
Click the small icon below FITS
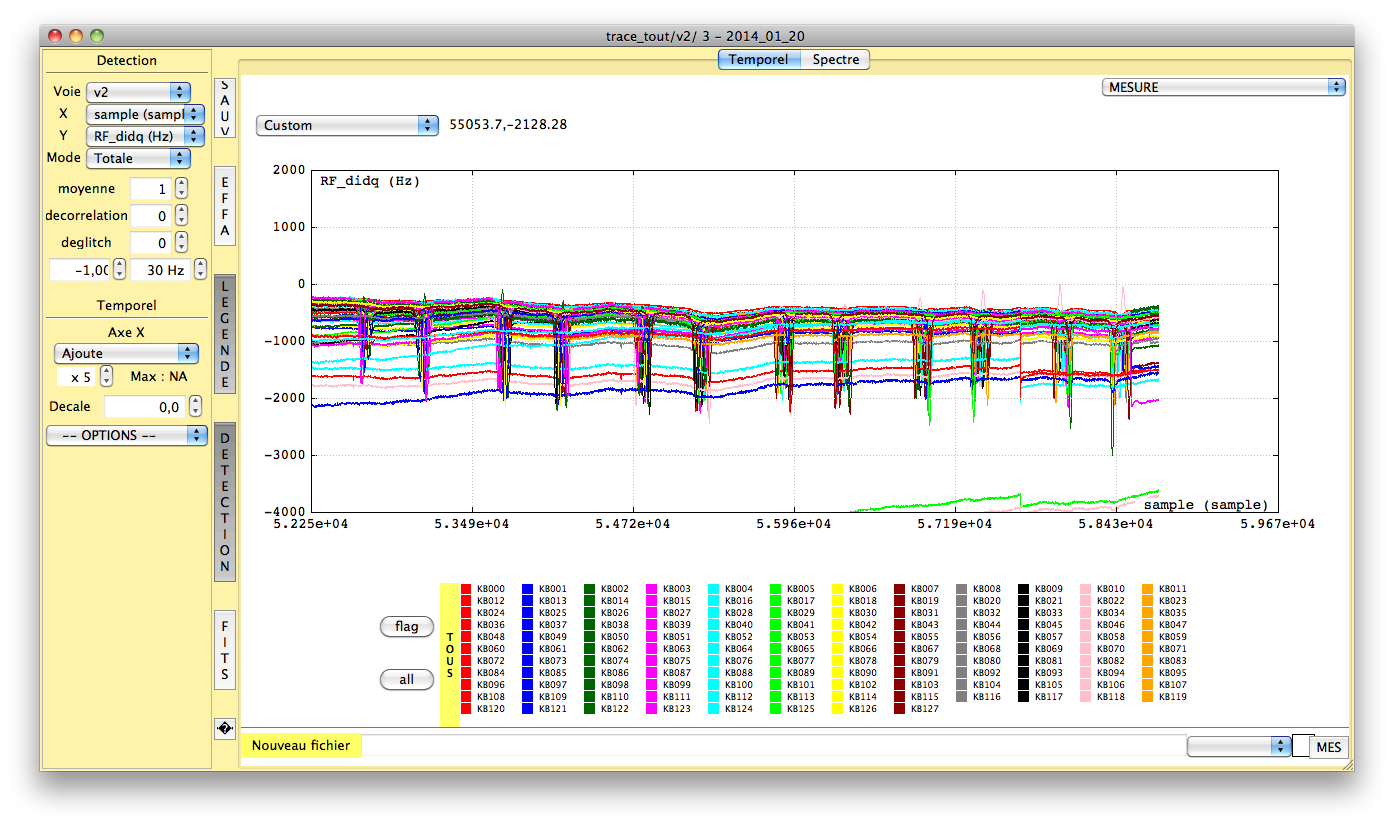pos(225,729)
